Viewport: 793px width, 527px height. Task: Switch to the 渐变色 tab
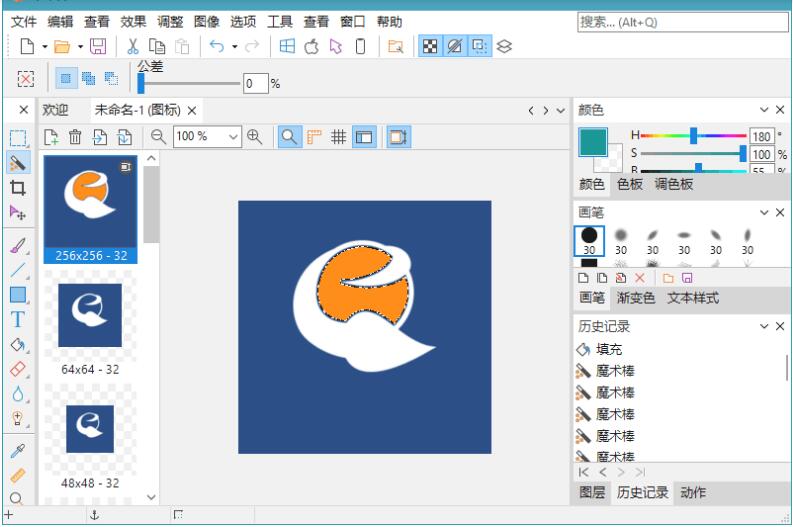(636, 298)
